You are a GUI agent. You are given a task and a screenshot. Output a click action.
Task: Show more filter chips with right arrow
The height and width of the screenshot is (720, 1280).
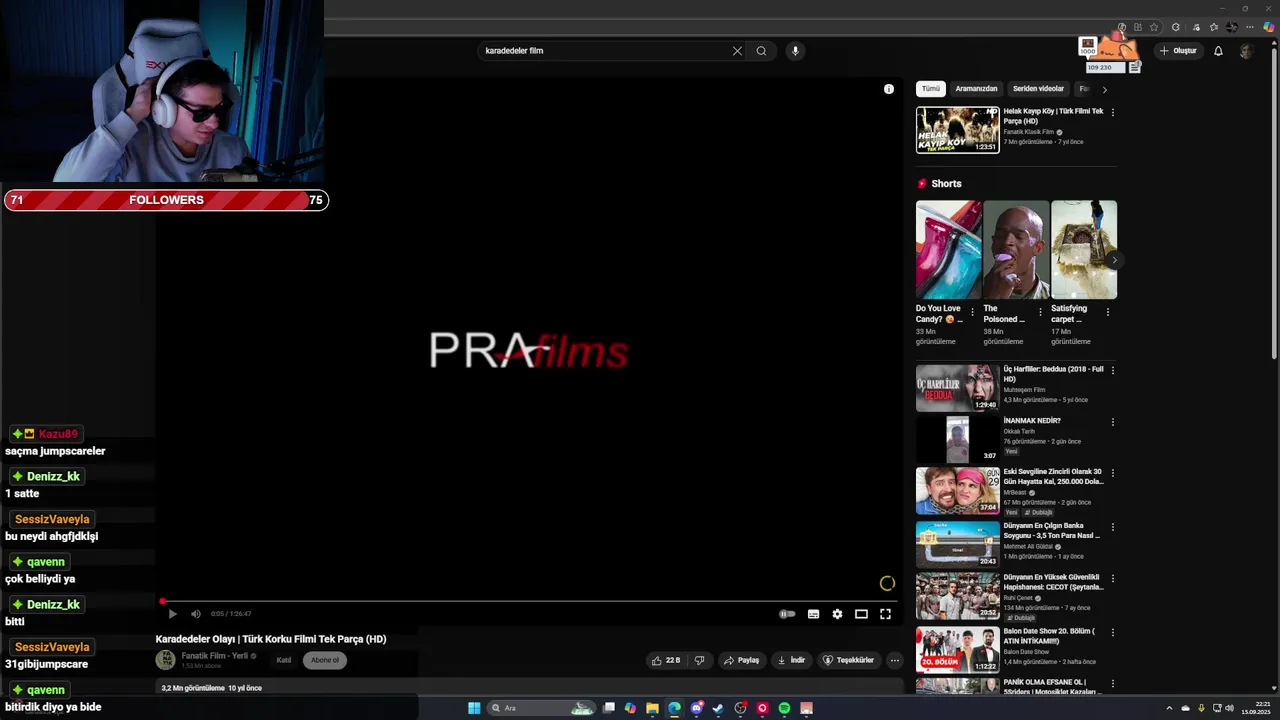pyautogui.click(x=1104, y=89)
